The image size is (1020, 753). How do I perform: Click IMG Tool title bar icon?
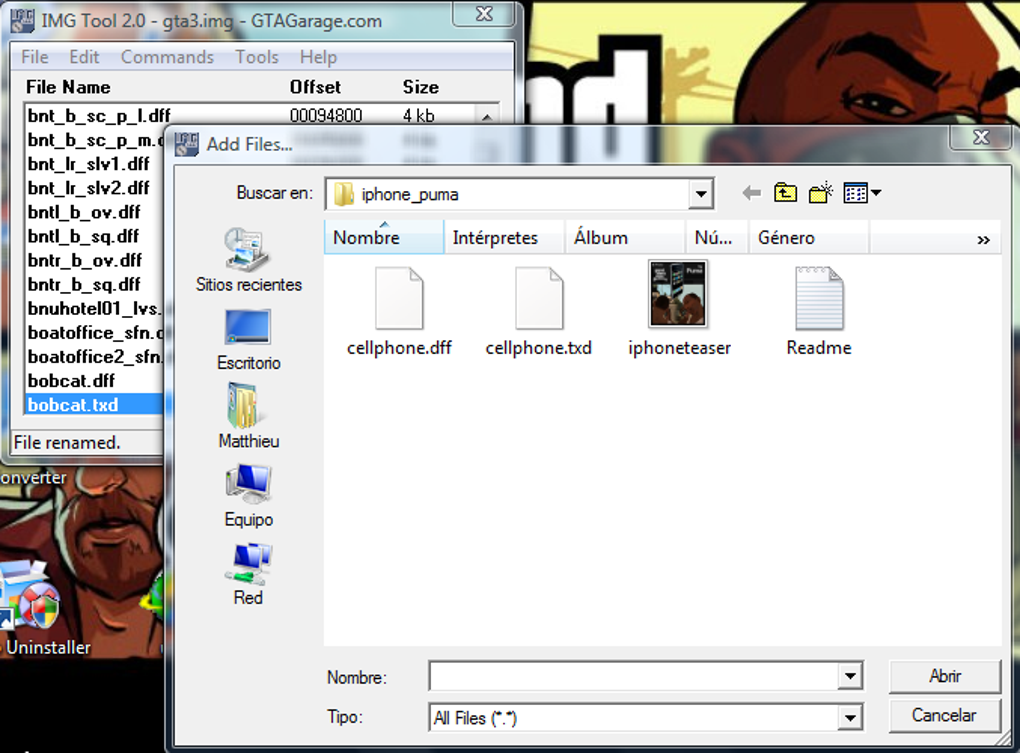[22, 20]
